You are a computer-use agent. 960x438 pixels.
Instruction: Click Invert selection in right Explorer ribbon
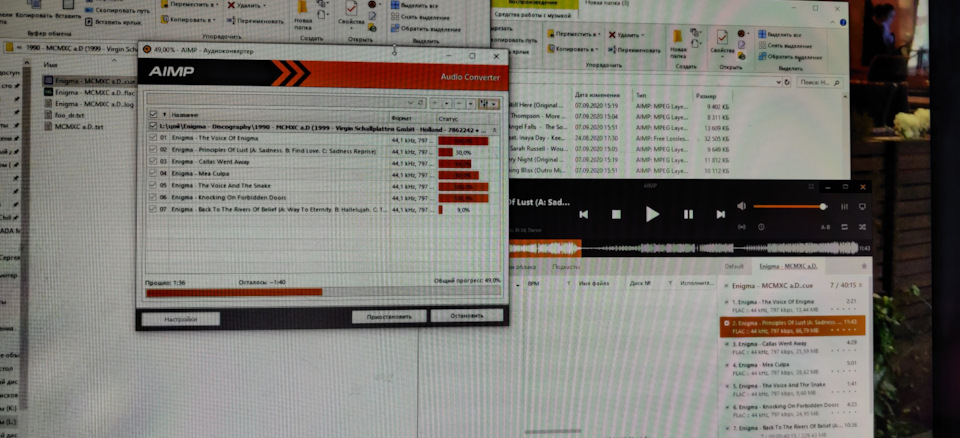click(790, 56)
